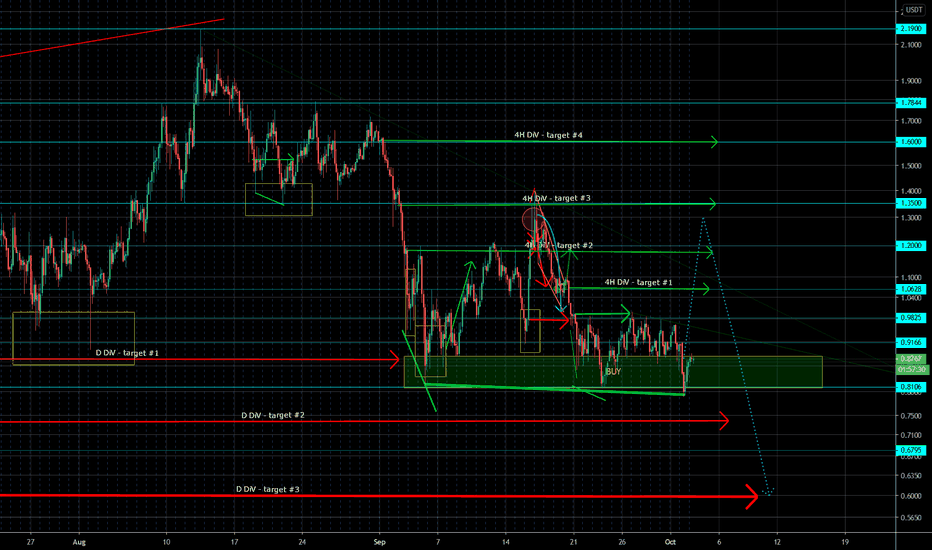Click the Sep date on time axis
Viewport: 932px width, 550px height.
pyautogui.click(x=379, y=542)
